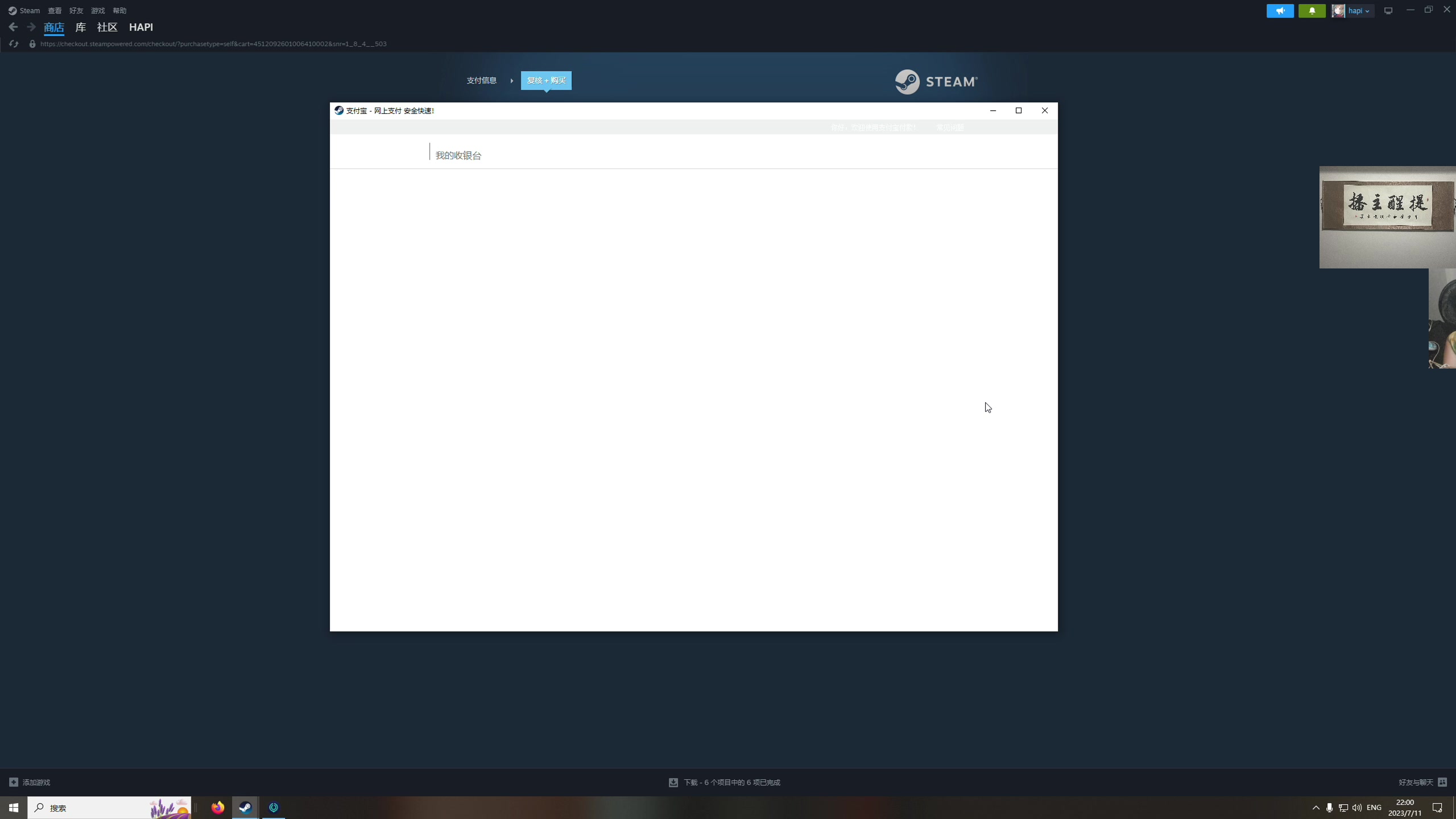Show hidden system tray icons
The width and height of the screenshot is (1456, 819).
tap(1316, 808)
